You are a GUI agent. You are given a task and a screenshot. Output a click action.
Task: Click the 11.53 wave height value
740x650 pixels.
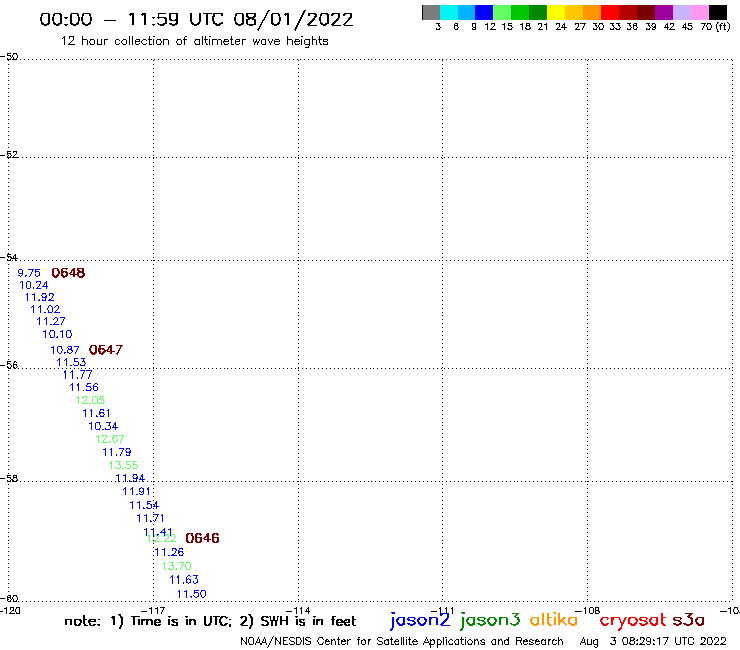tap(71, 363)
